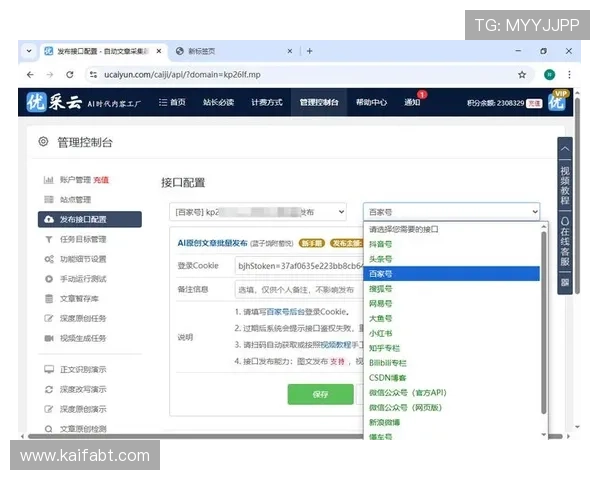Viewport: 600px width, 480px height.
Task: Close the 发布接口配置 tab
Action: pos(159,51)
